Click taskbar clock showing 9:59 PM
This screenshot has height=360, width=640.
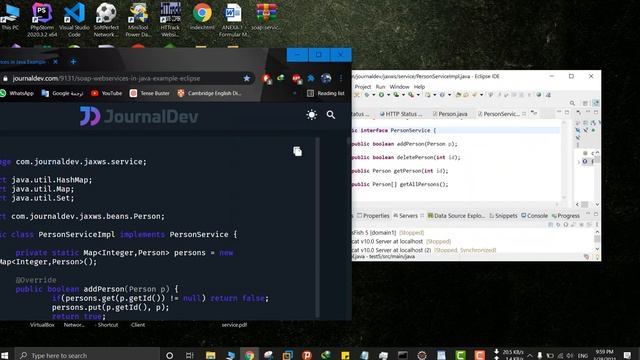click(x=604, y=355)
